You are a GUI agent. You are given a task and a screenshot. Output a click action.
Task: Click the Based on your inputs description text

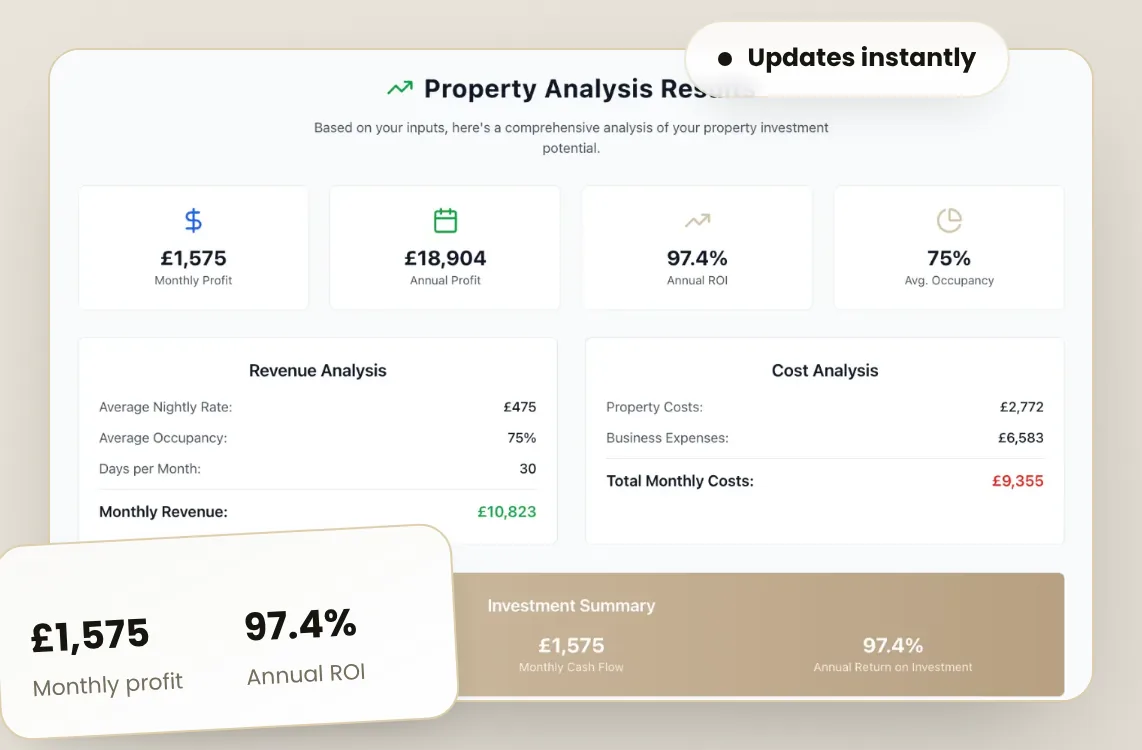(x=571, y=138)
